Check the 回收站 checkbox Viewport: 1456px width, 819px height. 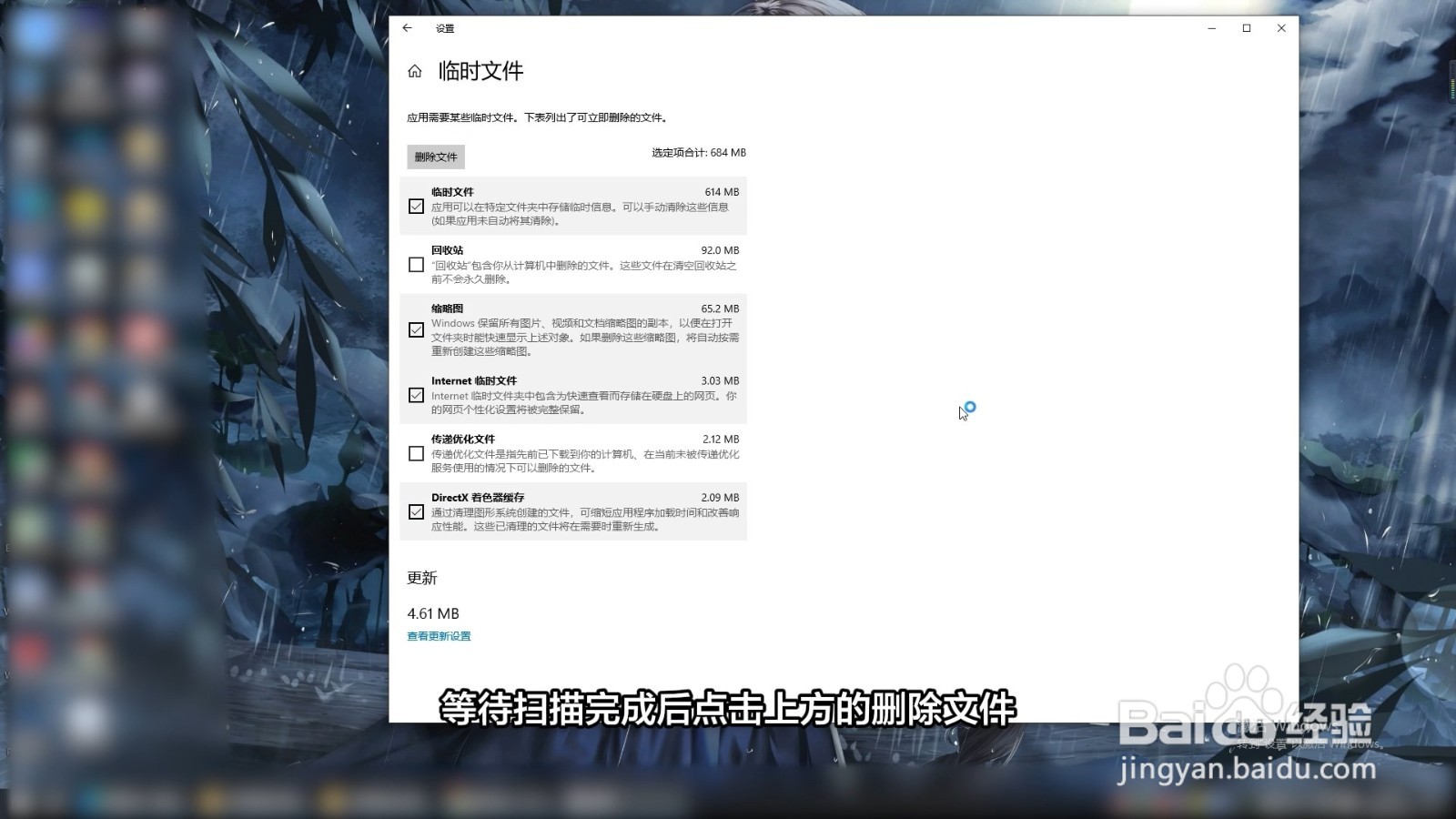coord(416,265)
